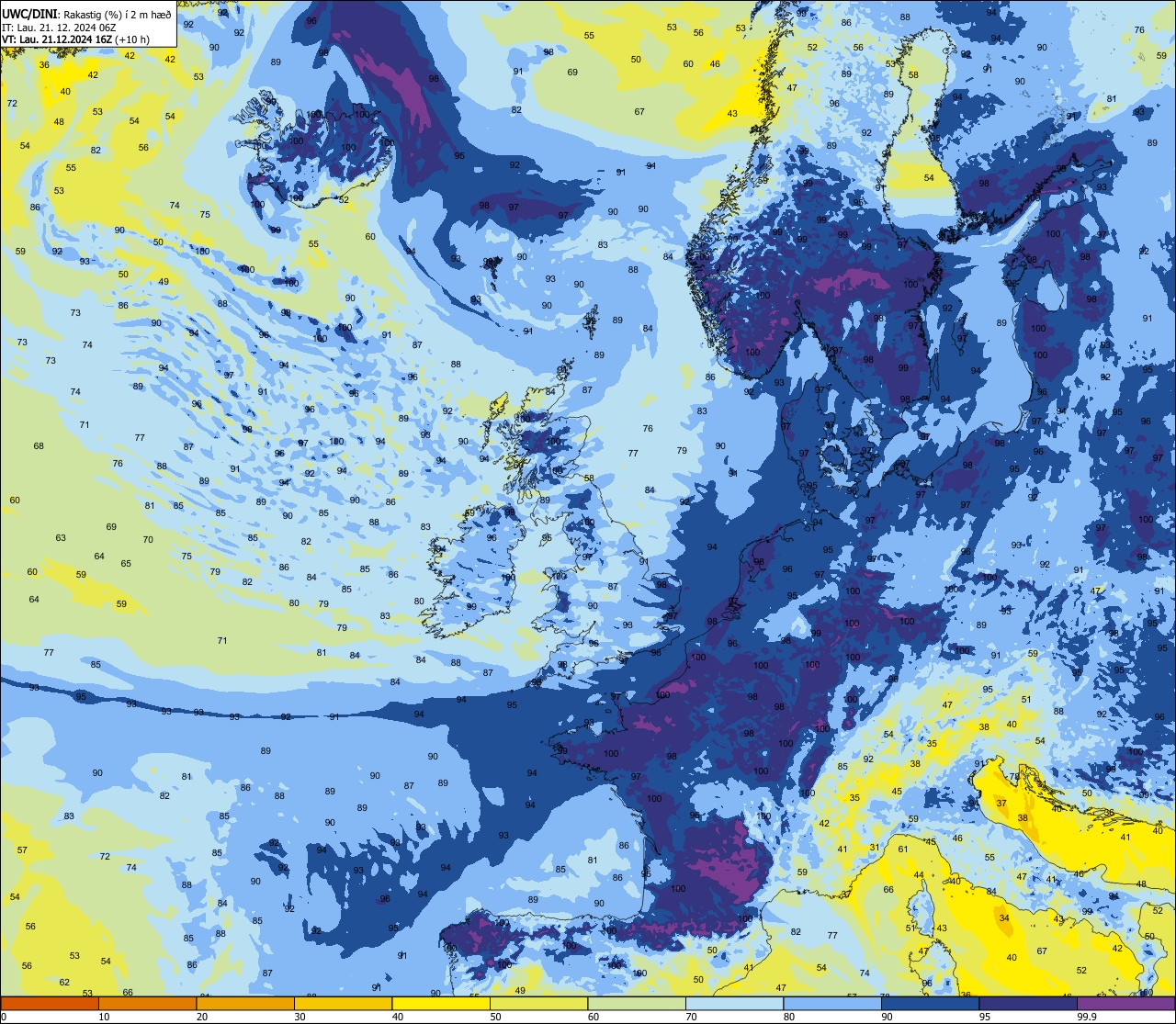1176x1024 pixels.
Task: Click the 80–90 medium blue legend swatch
Action: point(832,1004)
